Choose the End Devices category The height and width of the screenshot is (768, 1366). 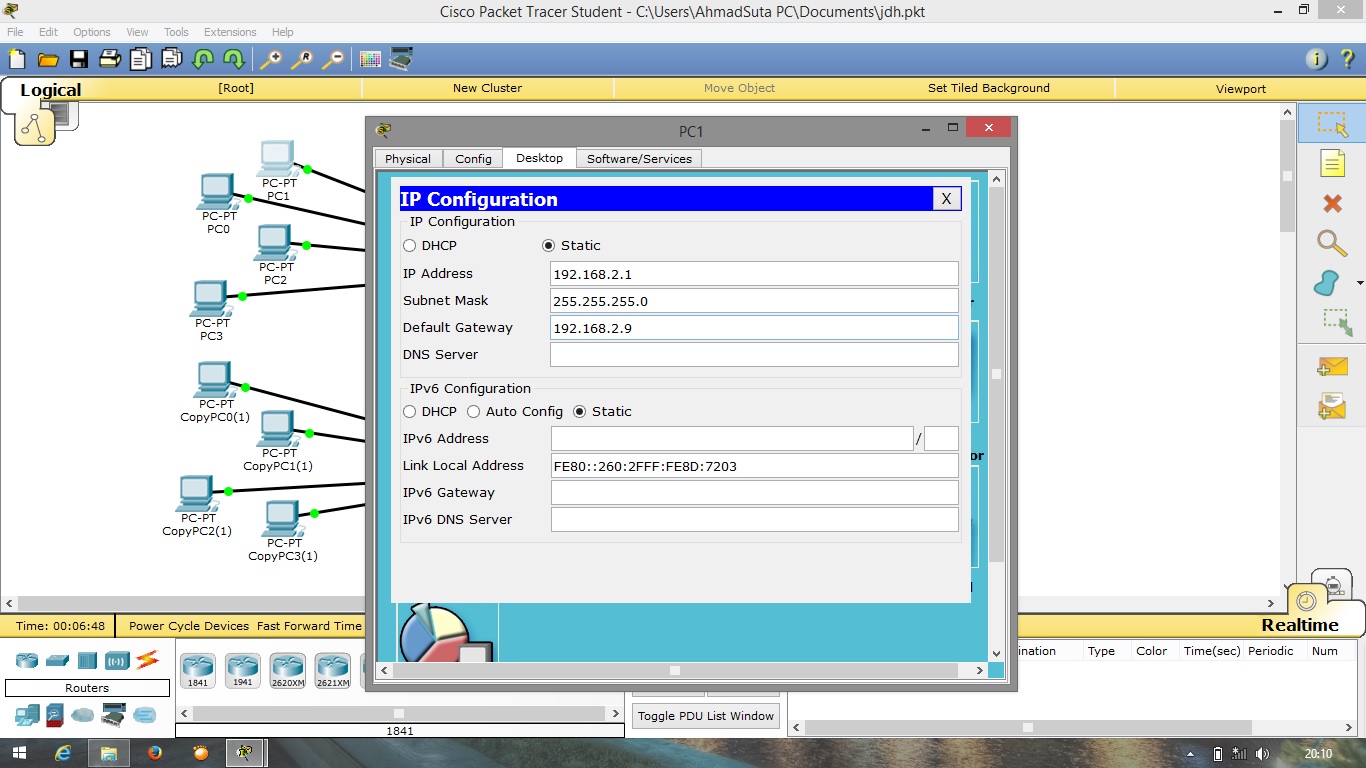tap(27, 715)
